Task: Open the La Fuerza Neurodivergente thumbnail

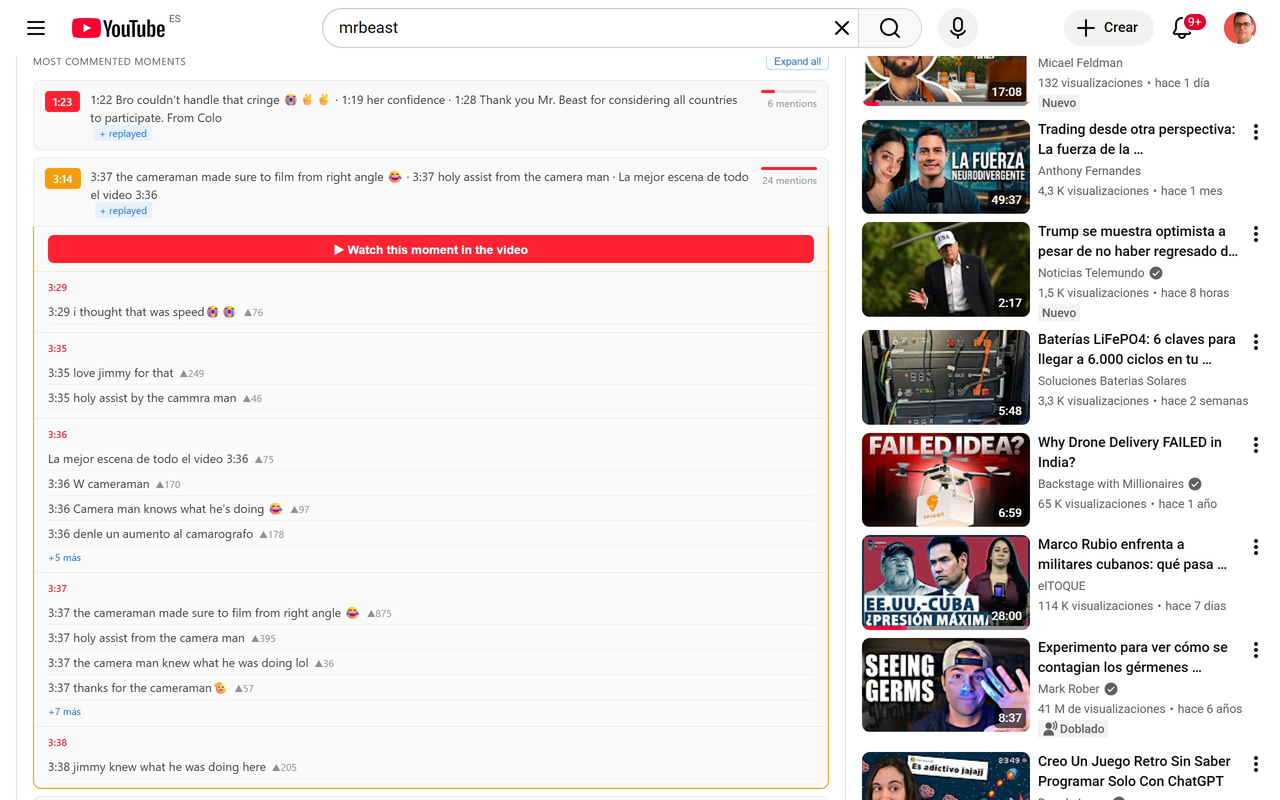Action: click(x=946, y=167)
